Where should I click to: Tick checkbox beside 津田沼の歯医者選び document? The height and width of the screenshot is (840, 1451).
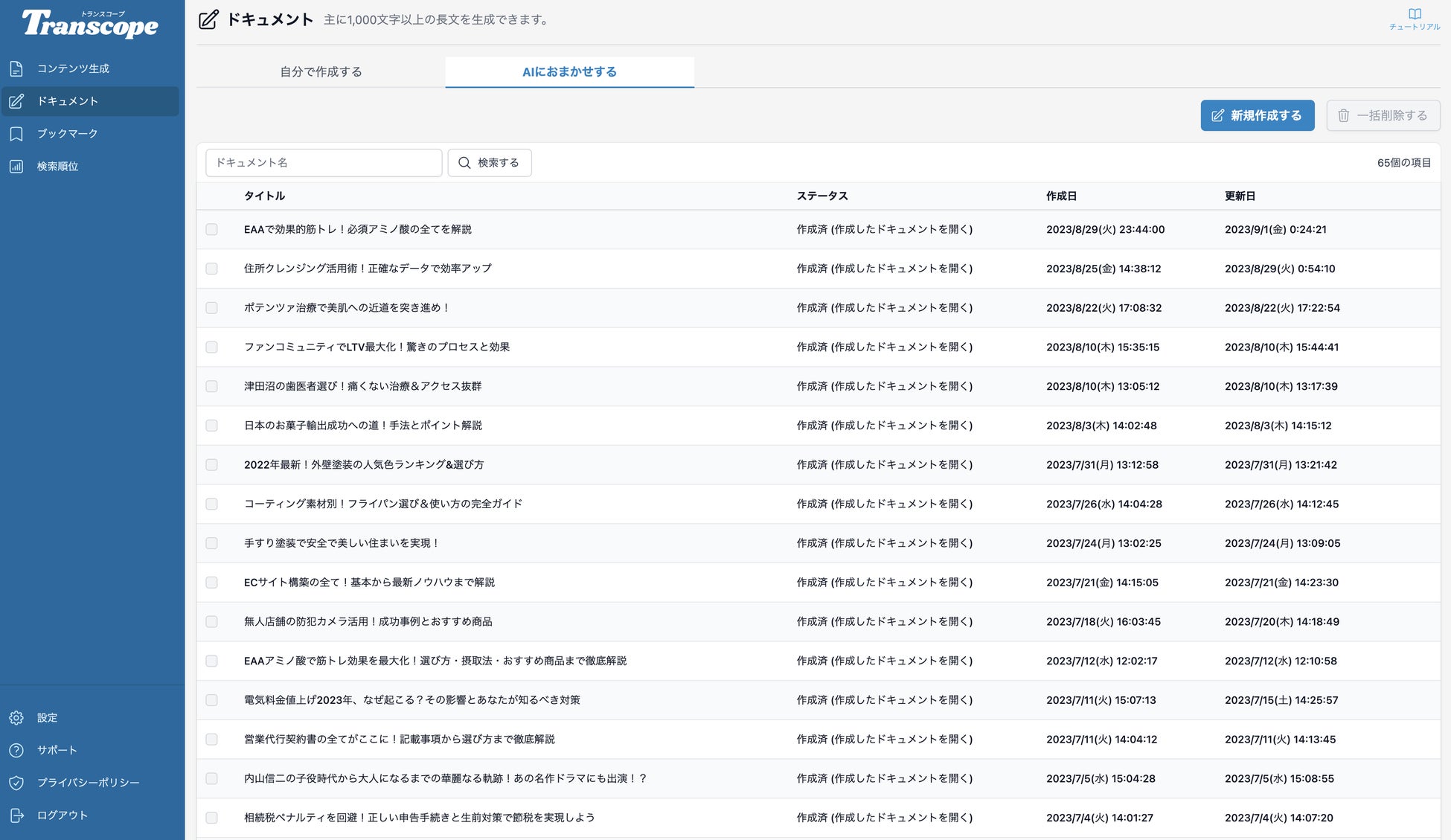point(212,387)
